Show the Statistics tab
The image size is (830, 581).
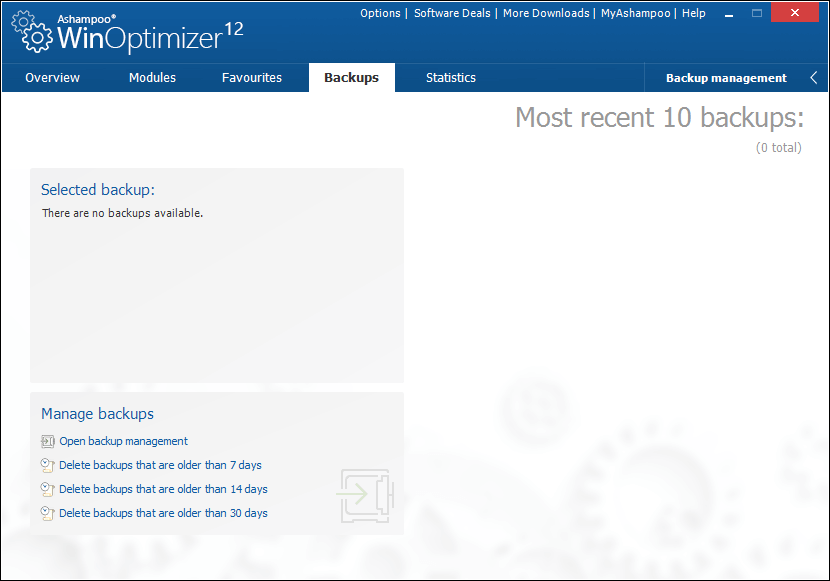(x=451, y=78)
